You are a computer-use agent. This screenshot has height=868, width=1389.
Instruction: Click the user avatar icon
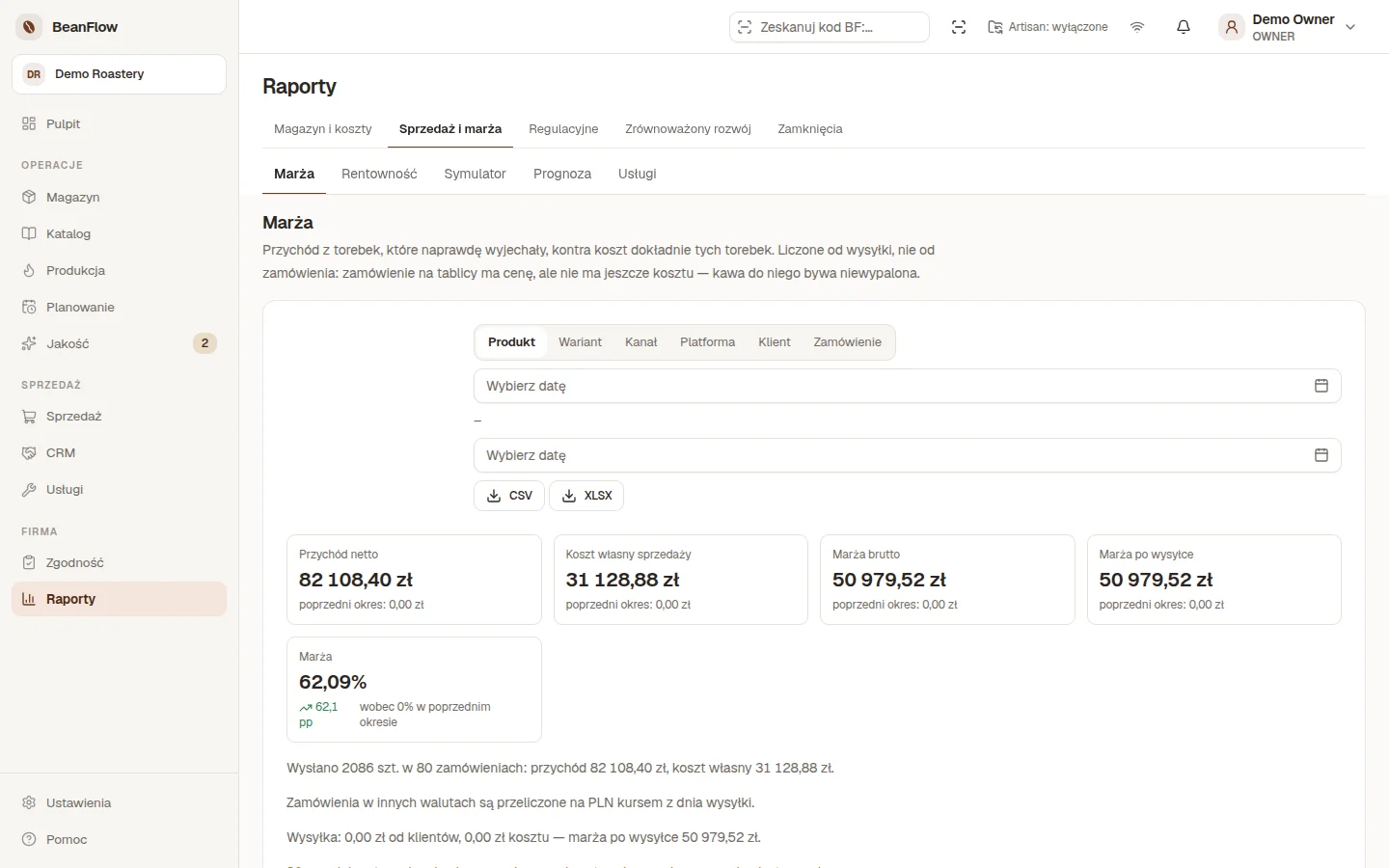pyautogui.click(x=1232, y=27)
